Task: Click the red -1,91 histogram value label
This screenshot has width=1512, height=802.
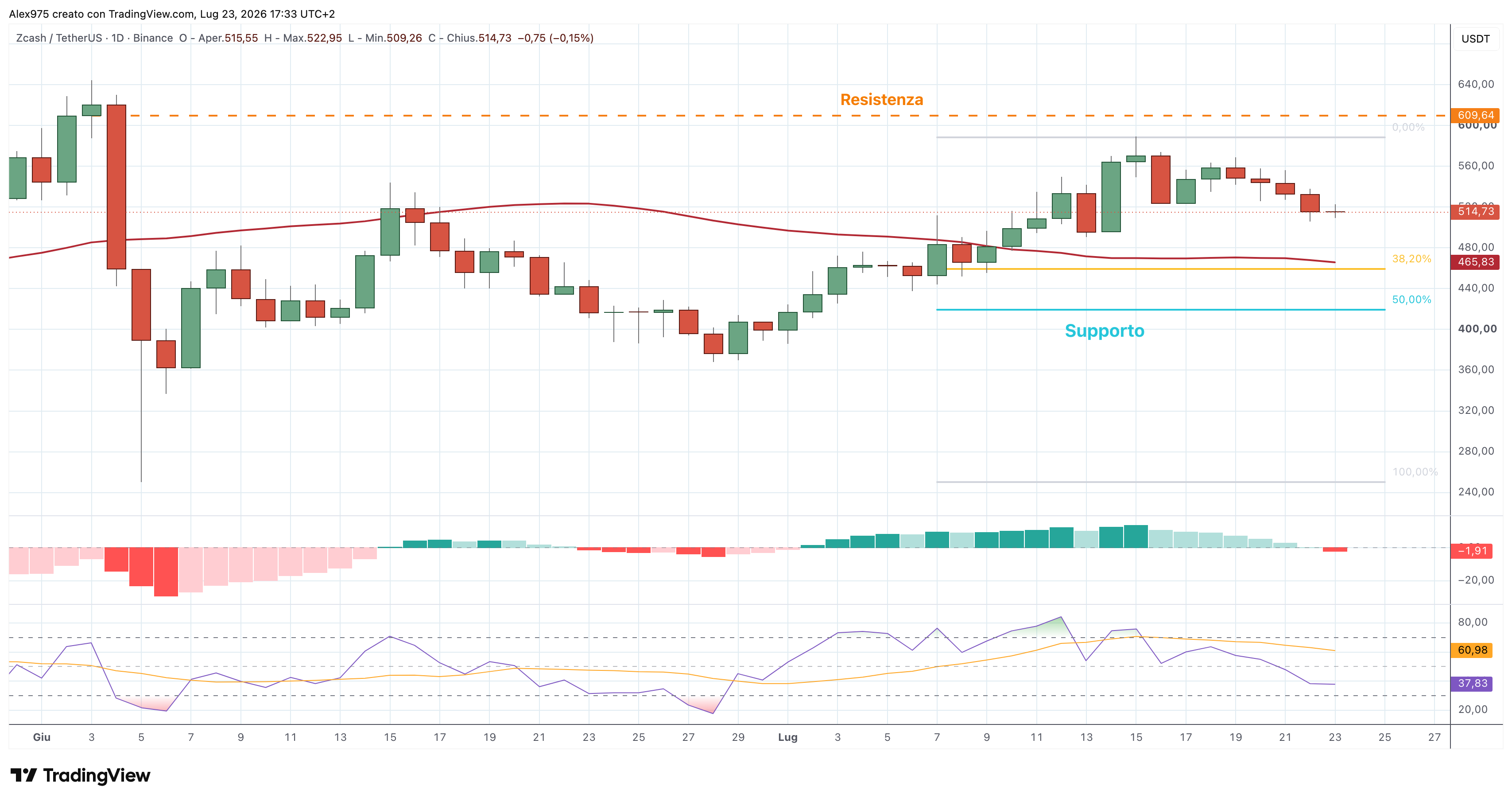Action: click(x=1472, y=551)
